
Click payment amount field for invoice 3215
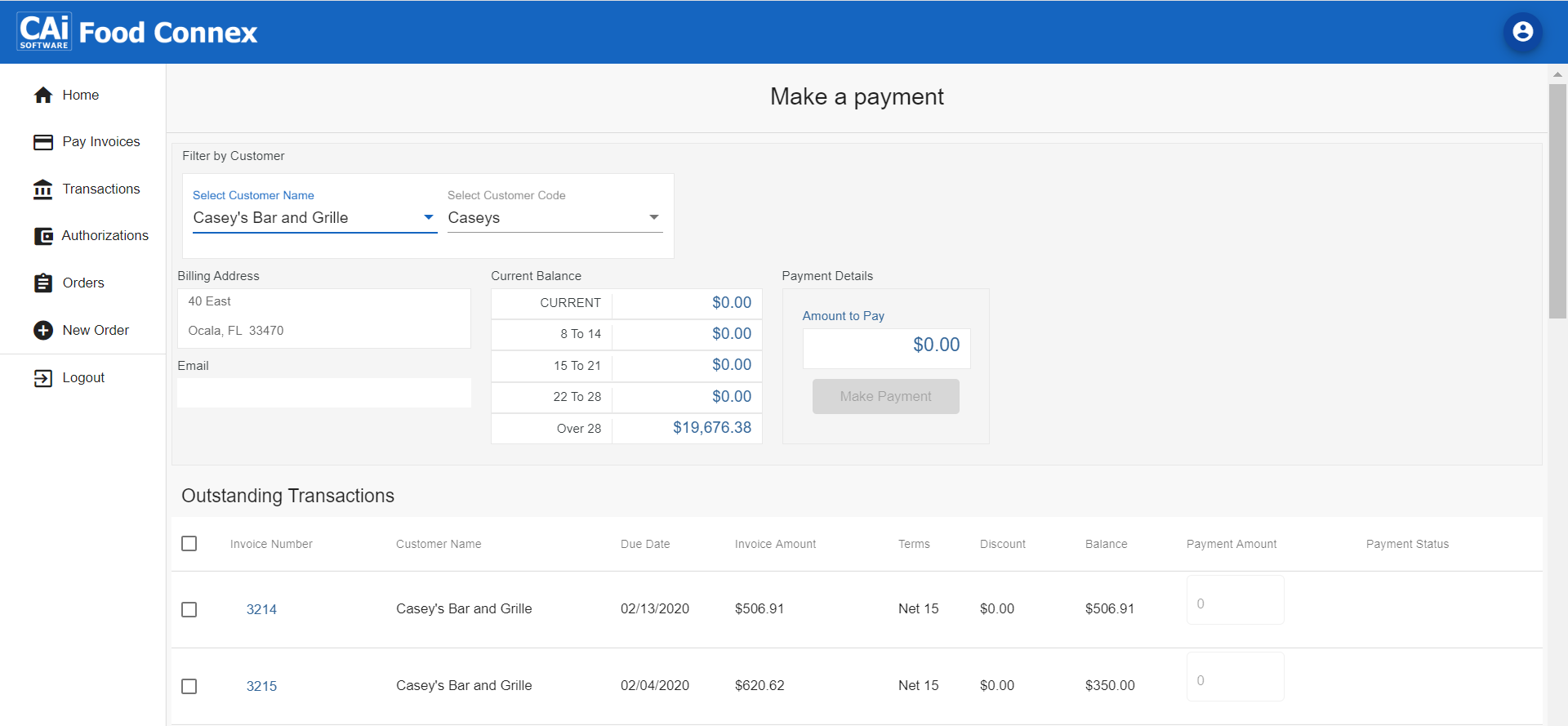(x=1235, y=677)
